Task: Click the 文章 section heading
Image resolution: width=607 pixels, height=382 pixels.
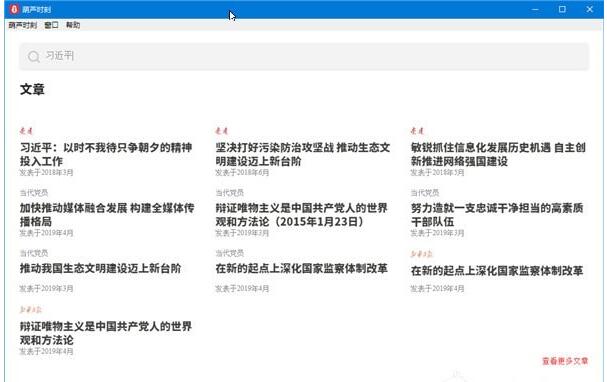Action: pos(32,89)
